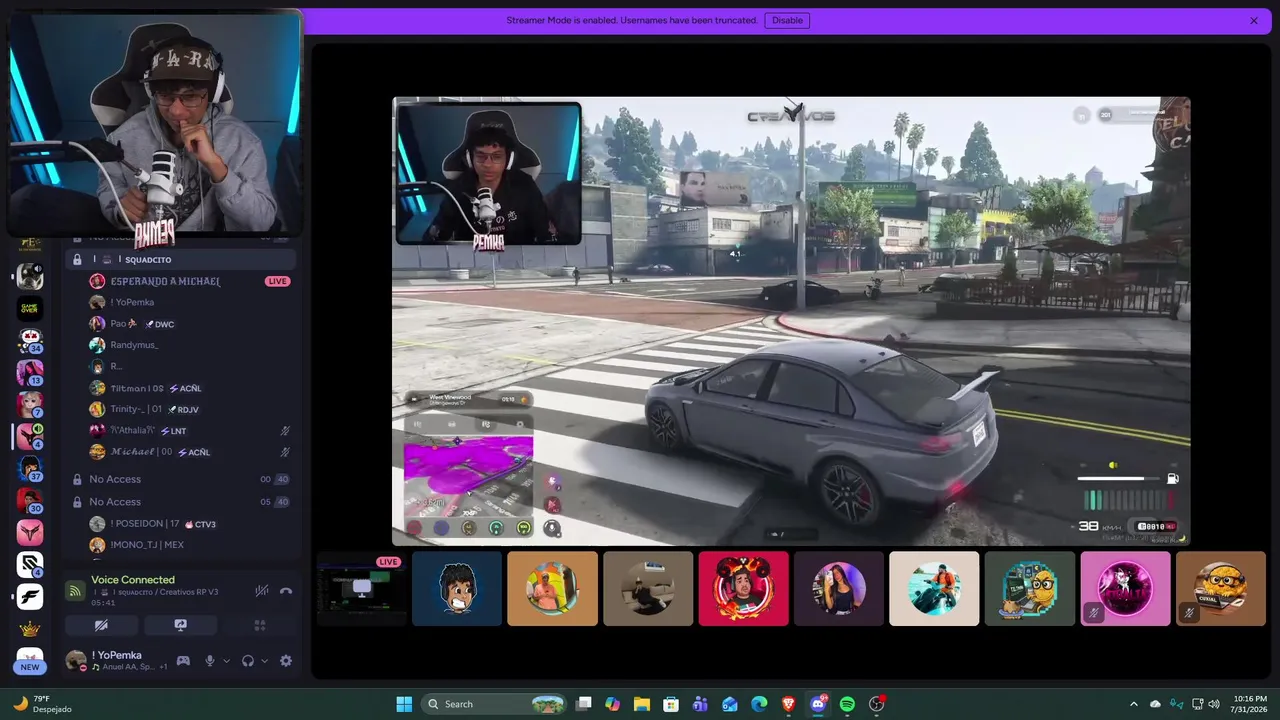This screenshot has width=1280, height=720.
Task: Open Discord user settings gear
Action: point(286,661)
